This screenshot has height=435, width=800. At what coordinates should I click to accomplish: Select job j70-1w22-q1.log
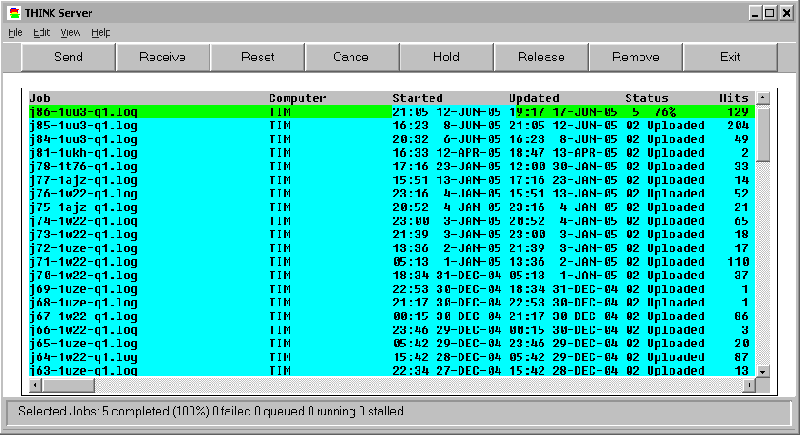(391, 275)
